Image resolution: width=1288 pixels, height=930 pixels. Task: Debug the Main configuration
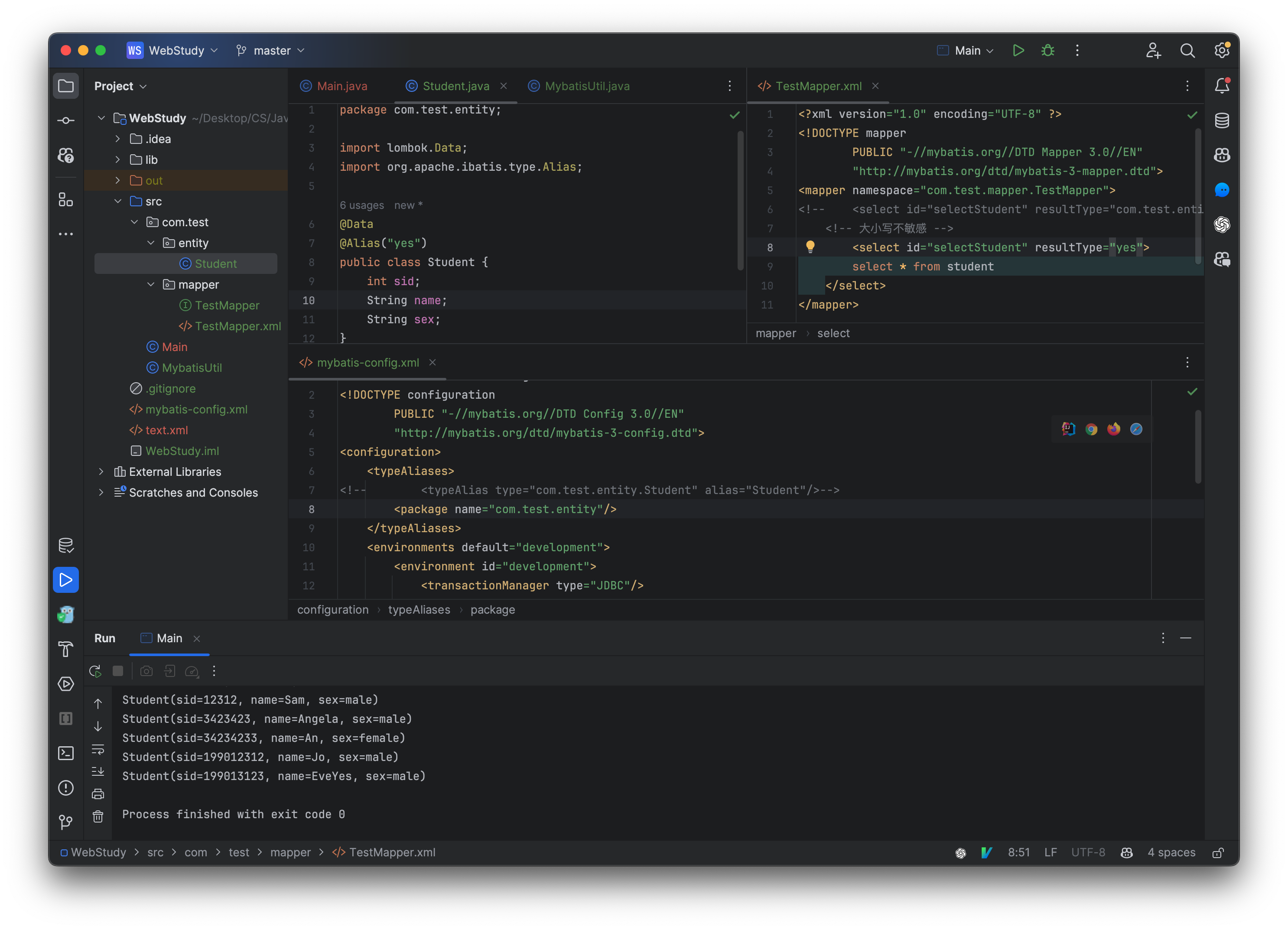(x=1048, y=51)
